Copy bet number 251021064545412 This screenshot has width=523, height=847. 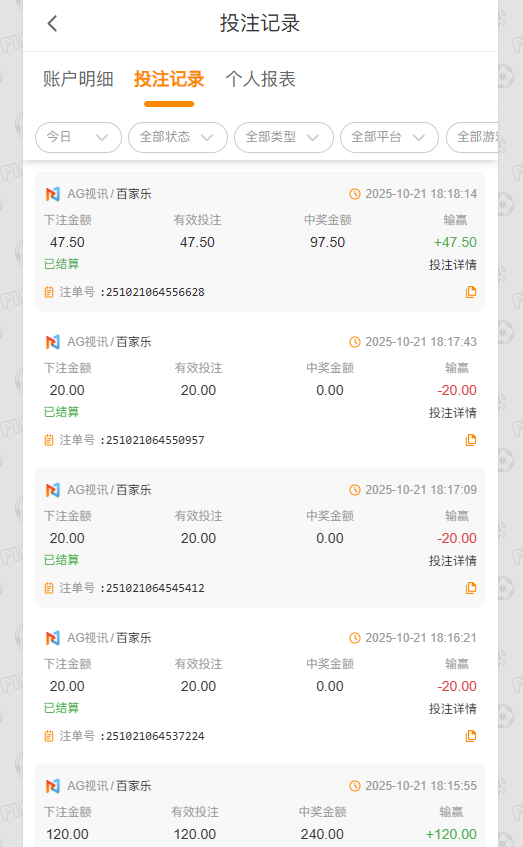(x=471, y=588)
